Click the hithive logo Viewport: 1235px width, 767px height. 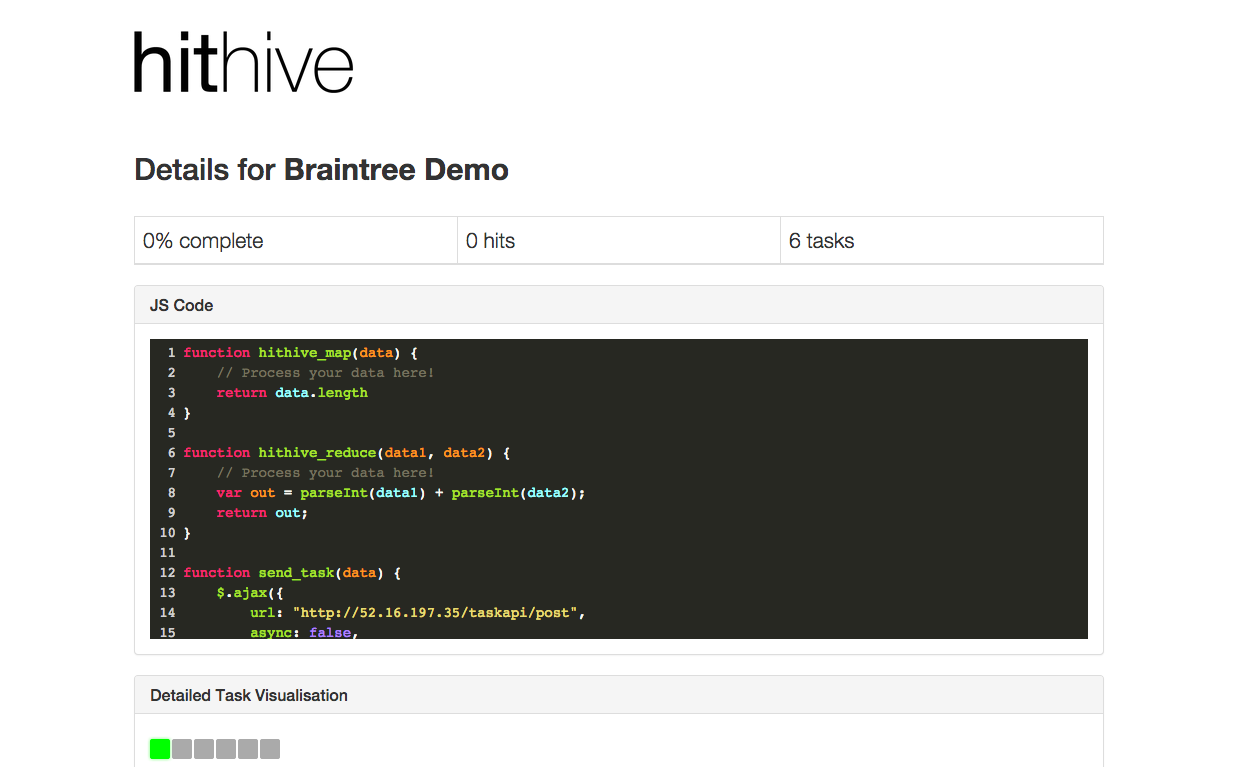coord(244,62)
